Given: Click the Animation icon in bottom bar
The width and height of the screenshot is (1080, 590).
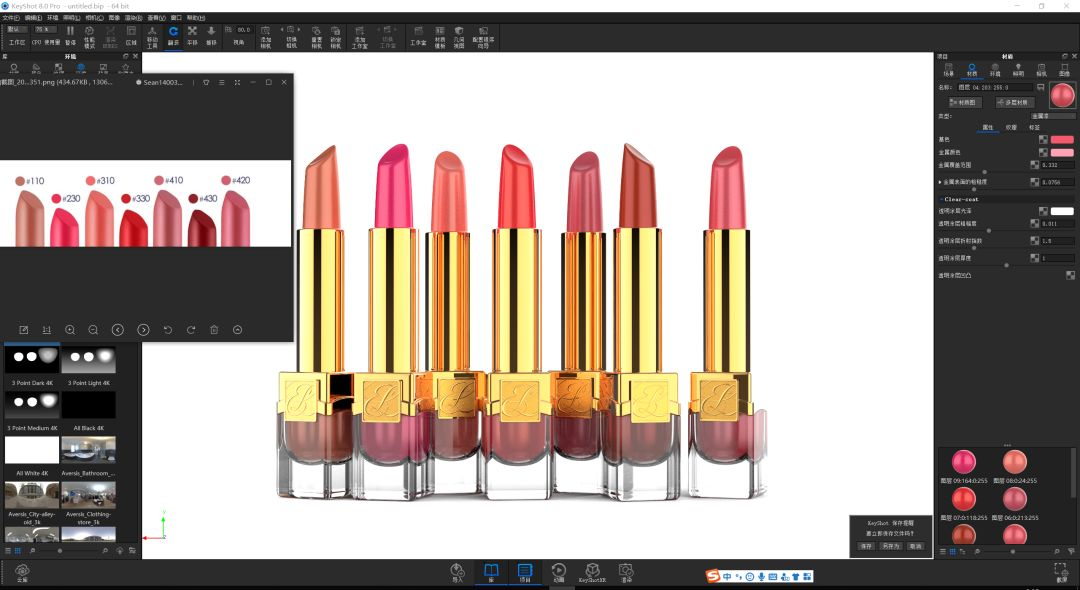Looking at the screenshot, I should [558, 570].
